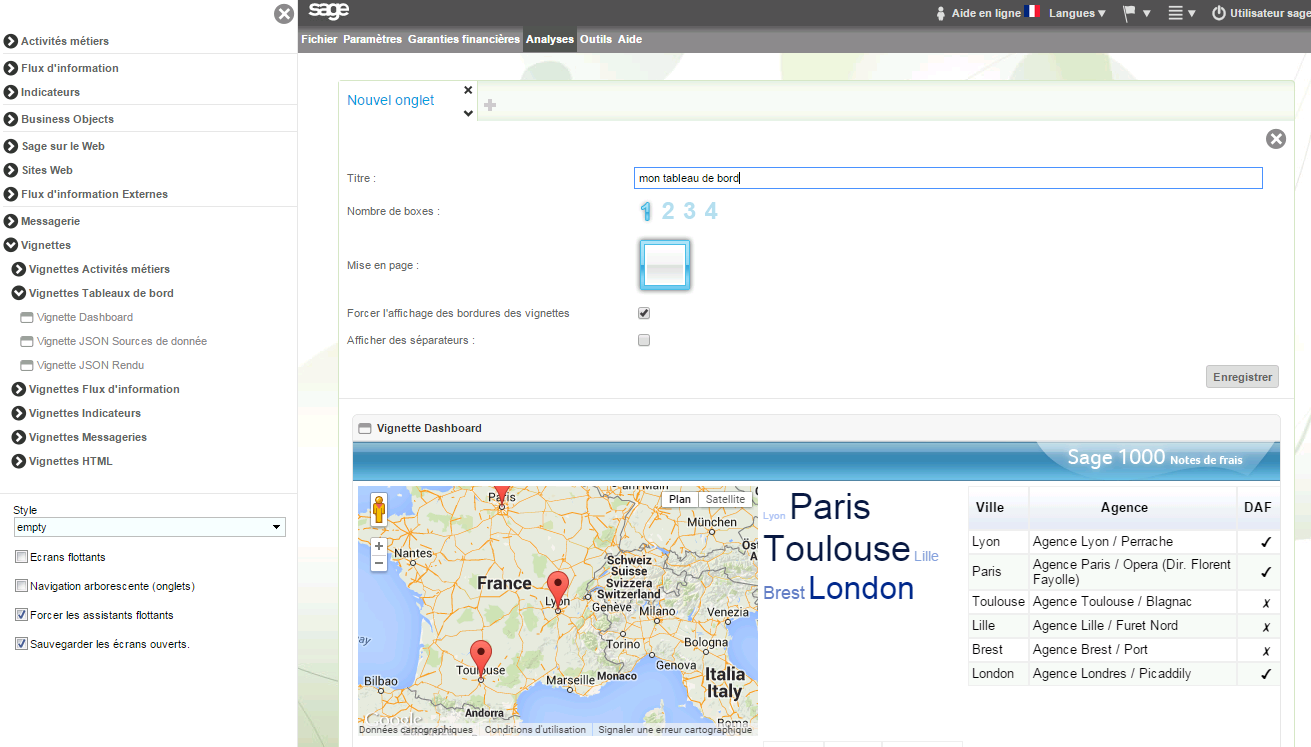The height and width of the screenshot is (747, 1311).
Task: Open Aide en ligne help link
Action: tap(985, 13)
